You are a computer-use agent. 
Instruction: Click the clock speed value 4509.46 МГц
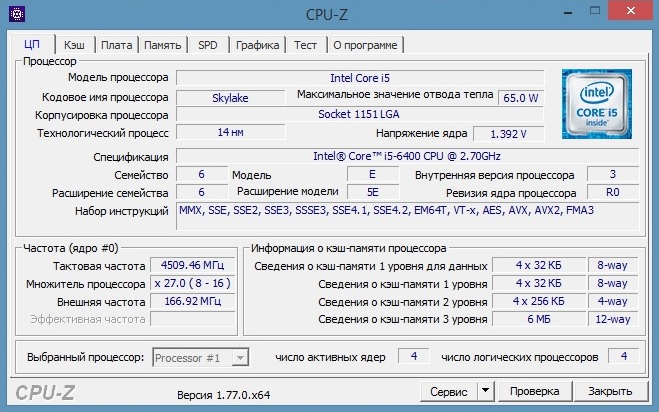pyautogui.click(x=192, y=265)
